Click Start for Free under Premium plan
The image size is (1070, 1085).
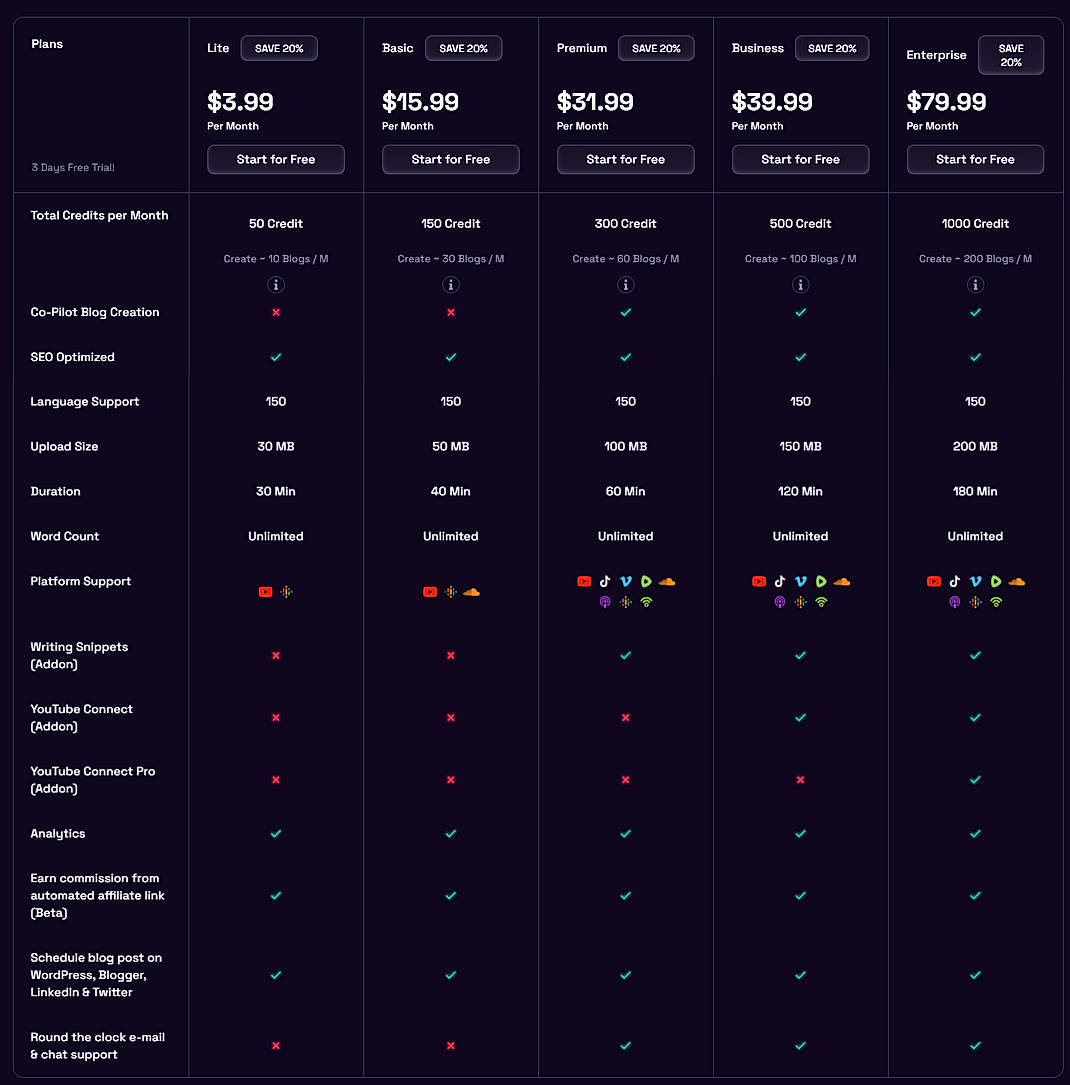[x=625, y=159]
